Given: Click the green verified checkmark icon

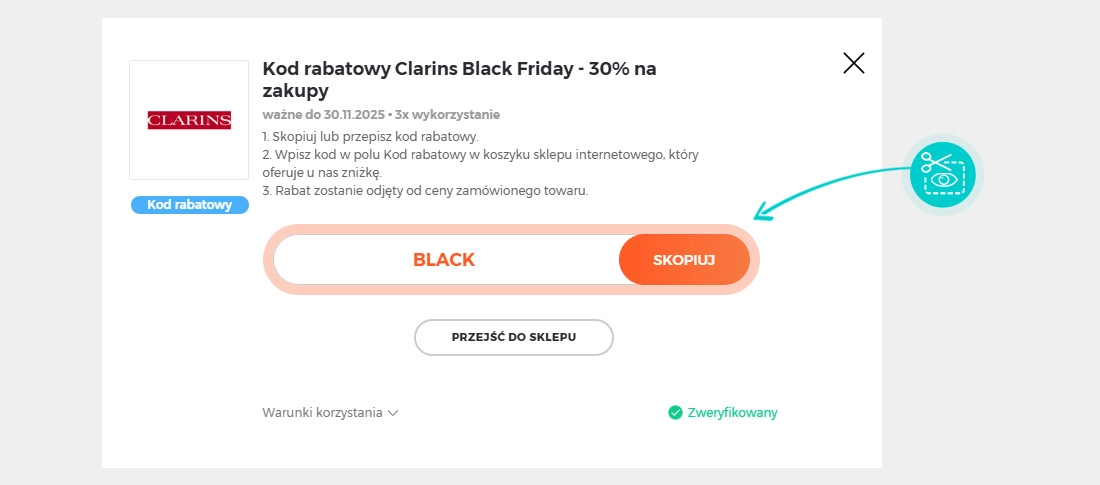Looking at the screenshot, I should coord(675,412).
